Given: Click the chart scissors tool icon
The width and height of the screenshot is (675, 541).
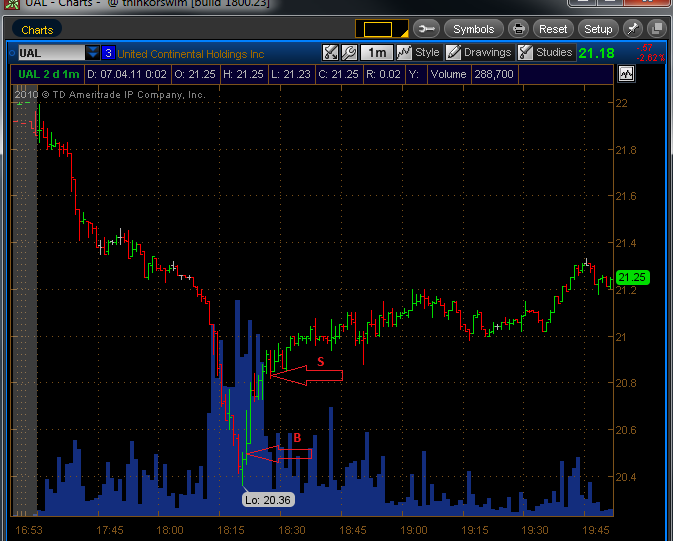Looking at the screenshot, I should (330, 53).
